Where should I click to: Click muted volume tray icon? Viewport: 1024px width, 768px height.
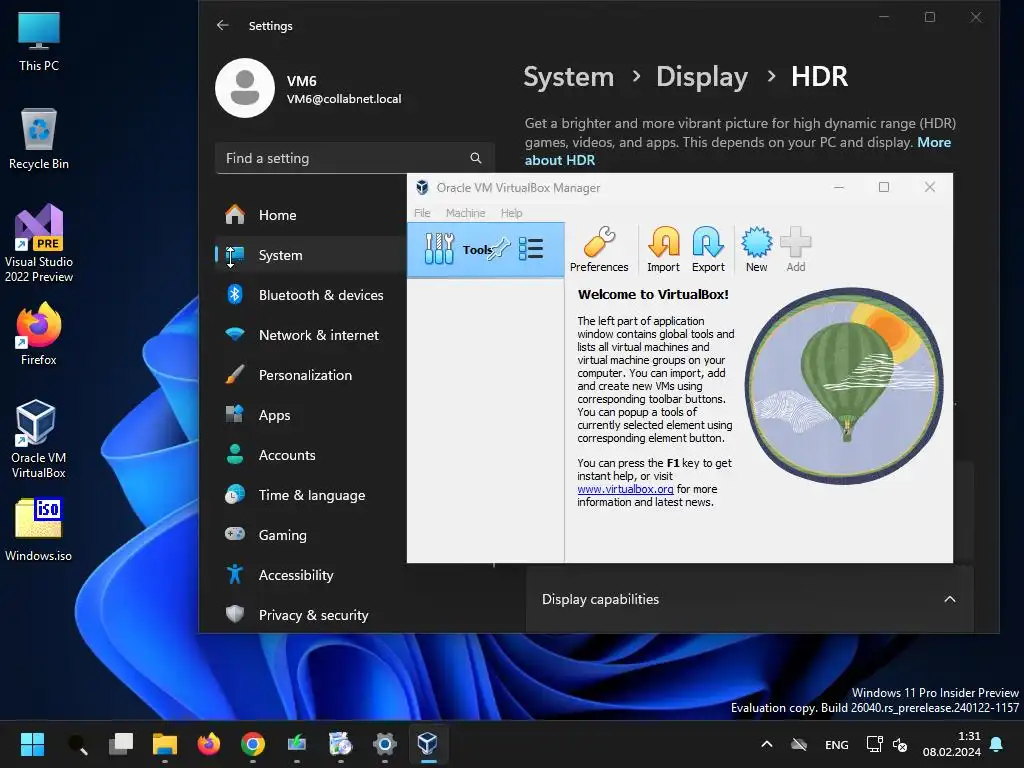click(x=900, y=744)
